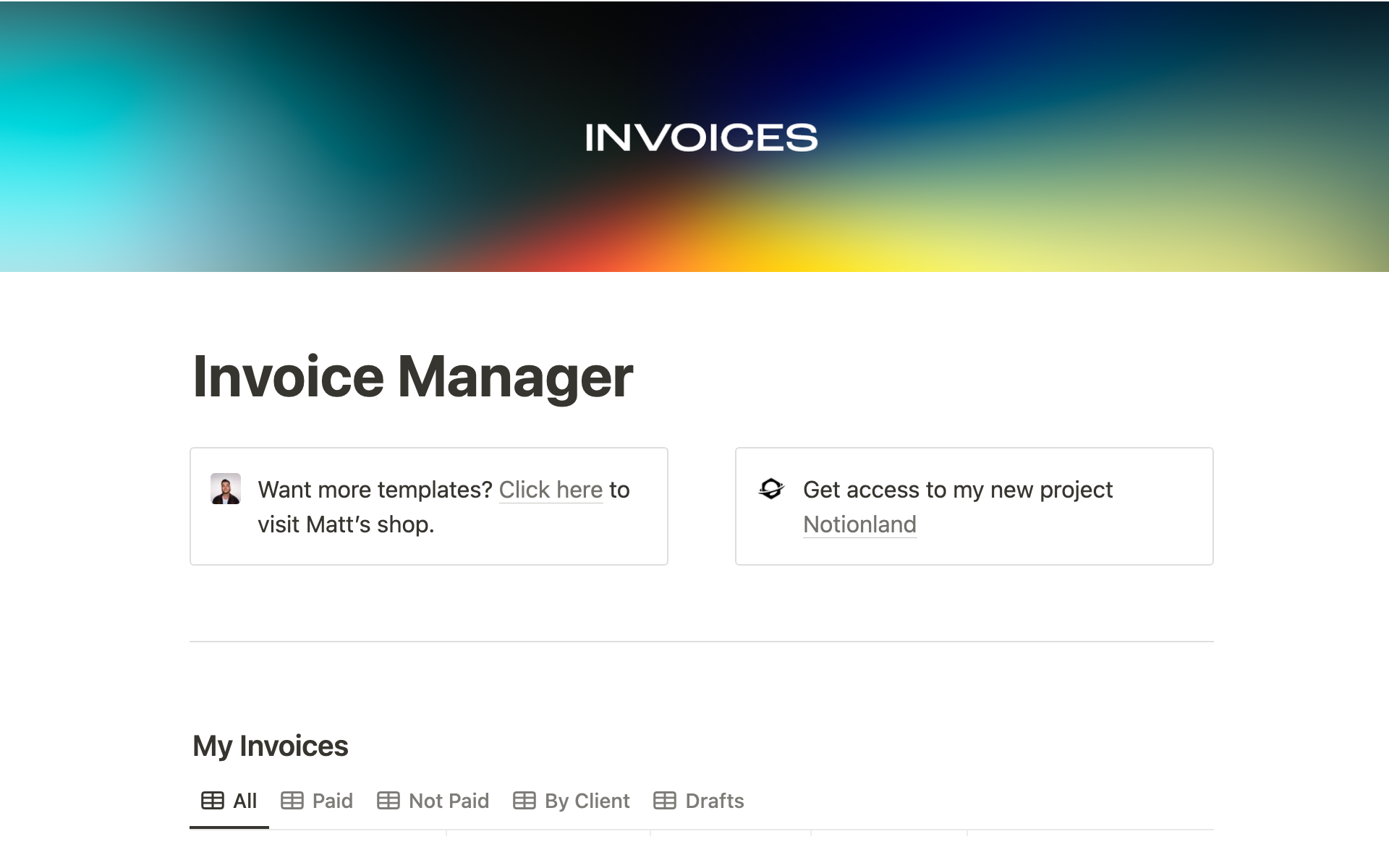
Task: Click the INVOICES cover image text
Action: point(701,137)
